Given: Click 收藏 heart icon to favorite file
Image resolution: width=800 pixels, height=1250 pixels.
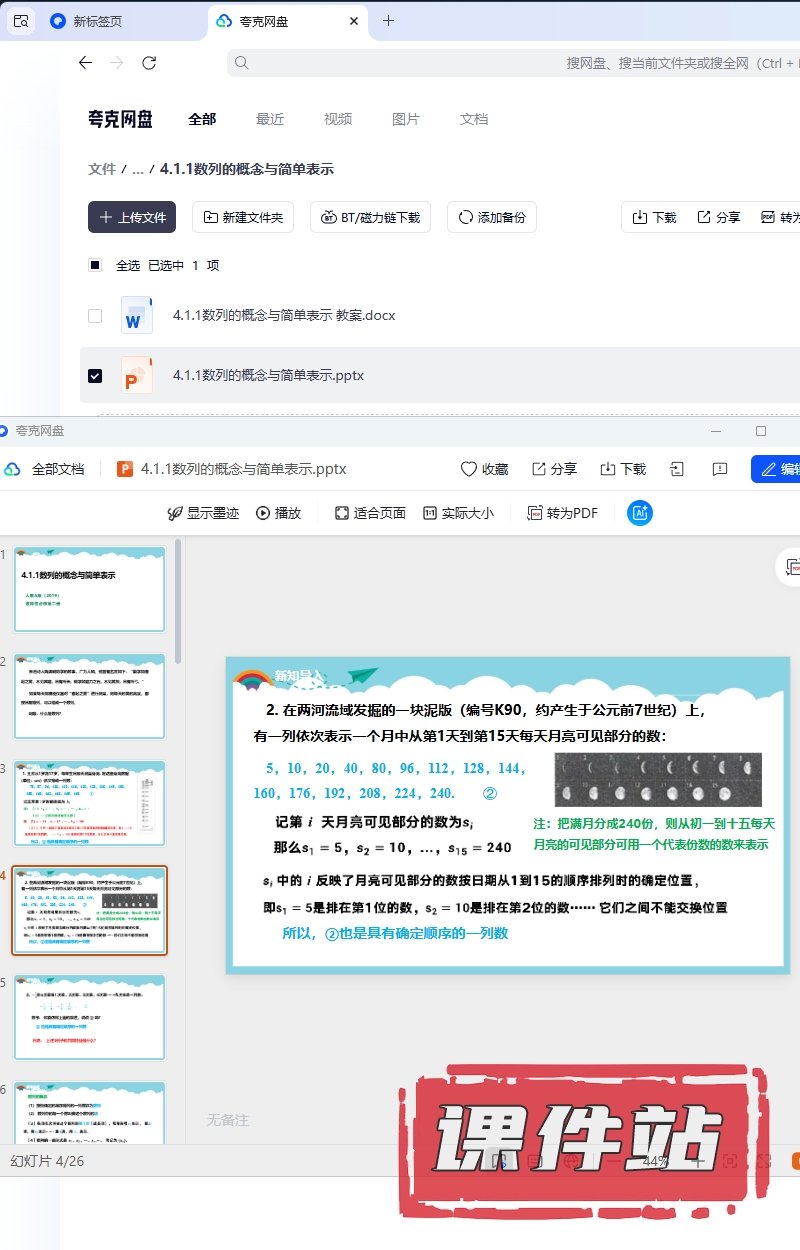Looking at the screenshot, I should (484, 469).
